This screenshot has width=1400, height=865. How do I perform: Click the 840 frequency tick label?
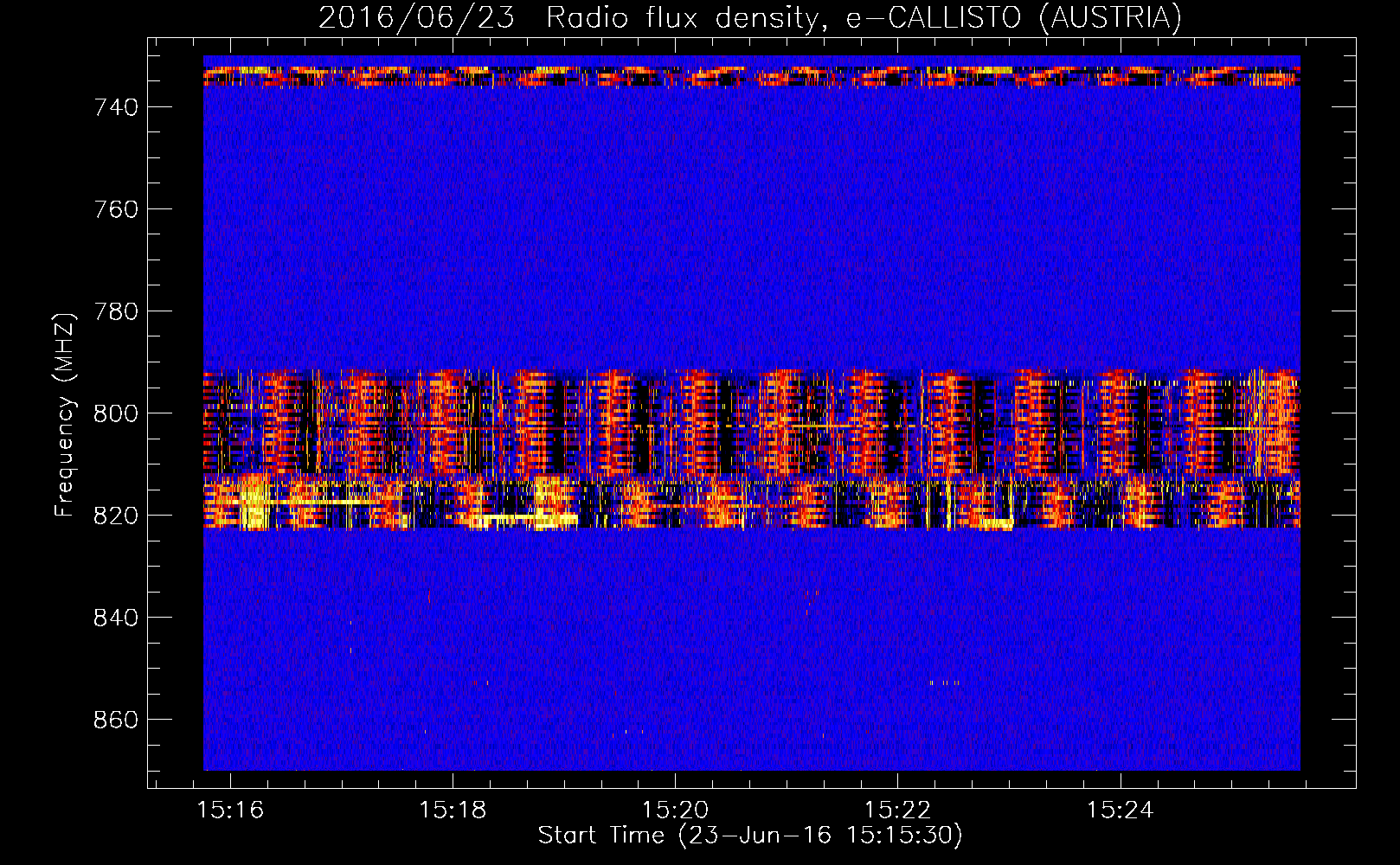[x=116, y=618]
